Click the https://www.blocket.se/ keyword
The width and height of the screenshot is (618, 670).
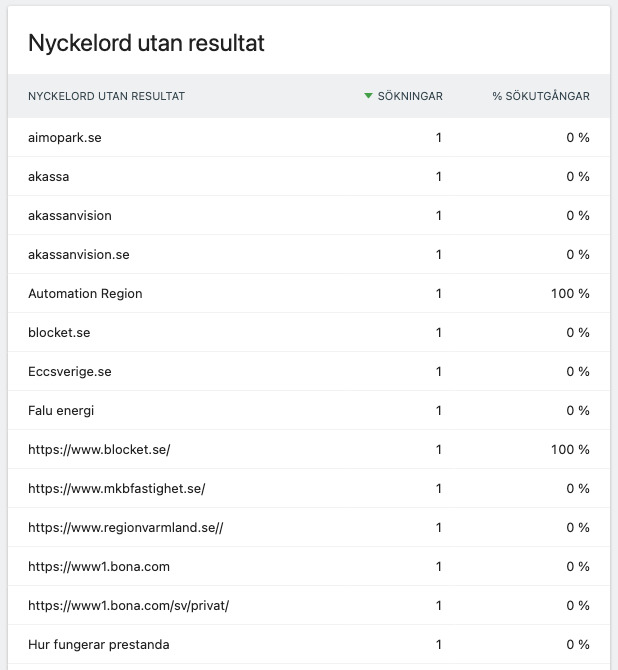(99, 450)
